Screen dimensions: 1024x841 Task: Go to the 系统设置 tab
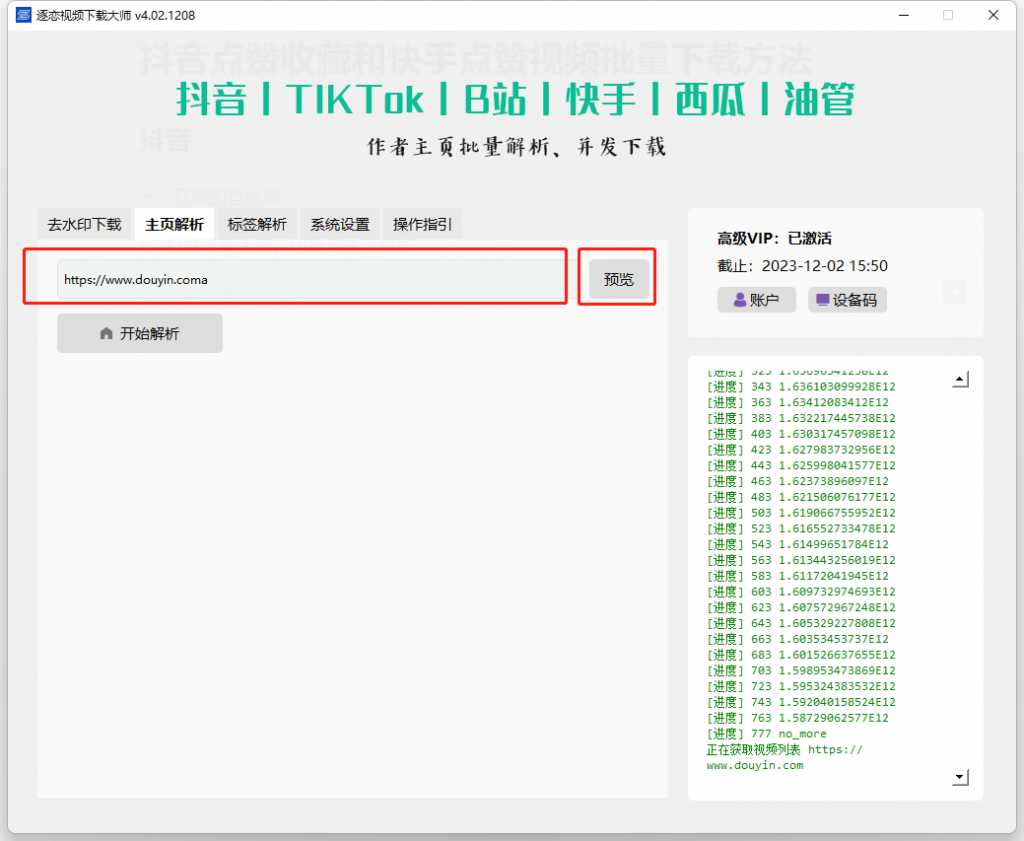pyautogui.click(x=340, y=225)
